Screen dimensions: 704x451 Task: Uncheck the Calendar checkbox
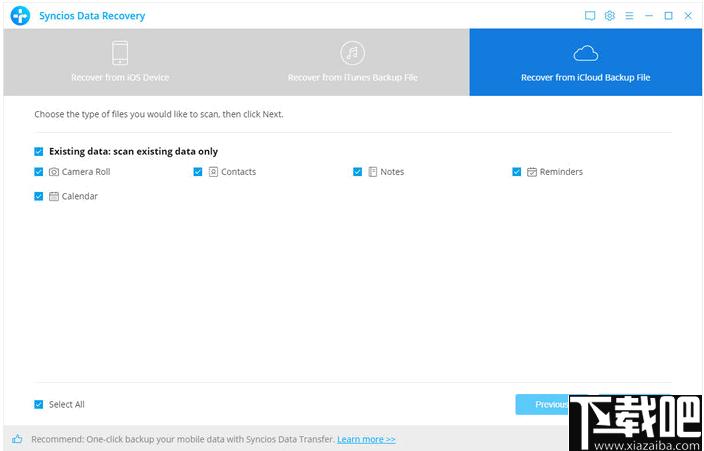pyautogui.click(x=39, y=196)
